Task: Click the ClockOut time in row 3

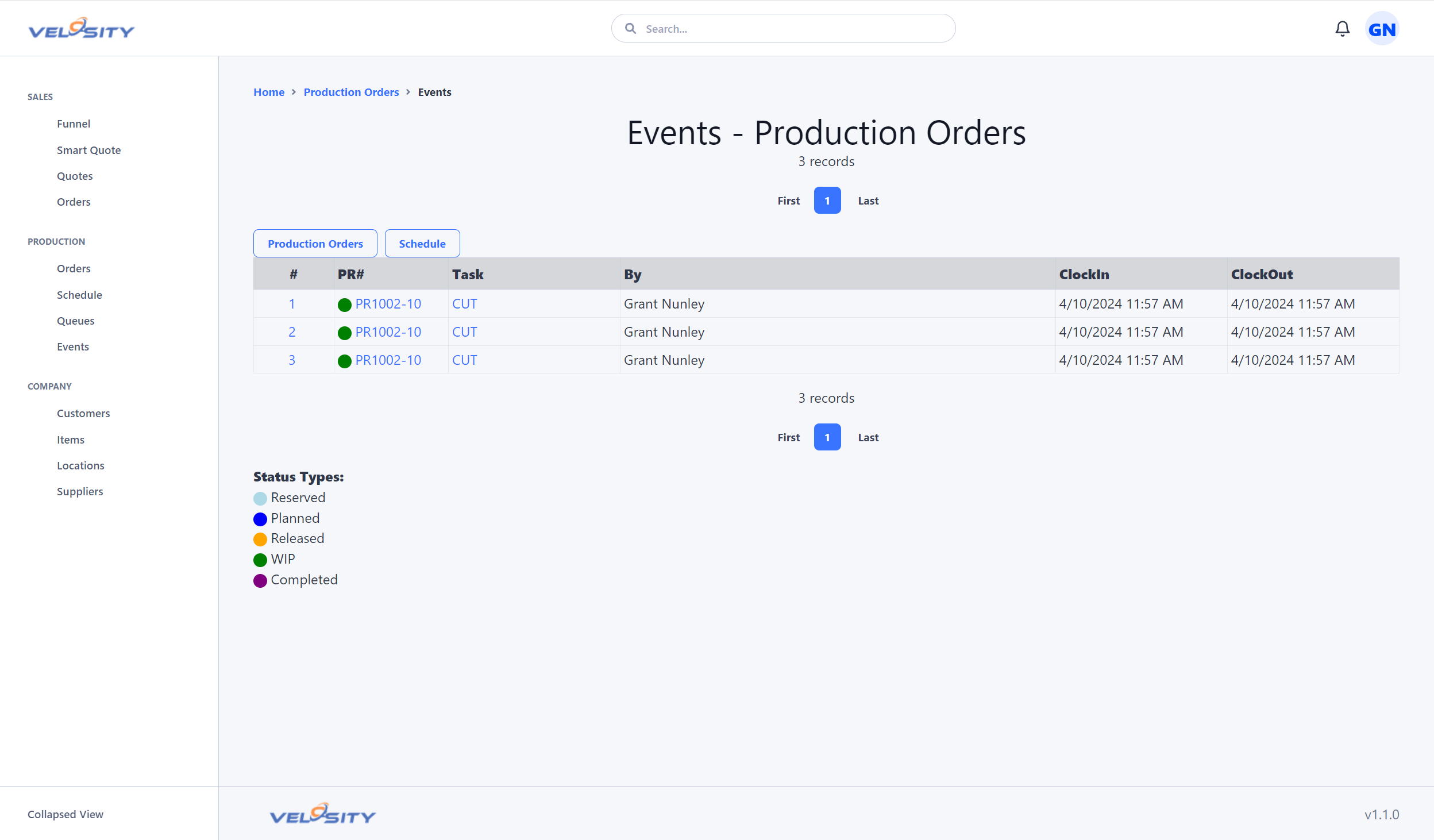Action: pos(1293,360)
